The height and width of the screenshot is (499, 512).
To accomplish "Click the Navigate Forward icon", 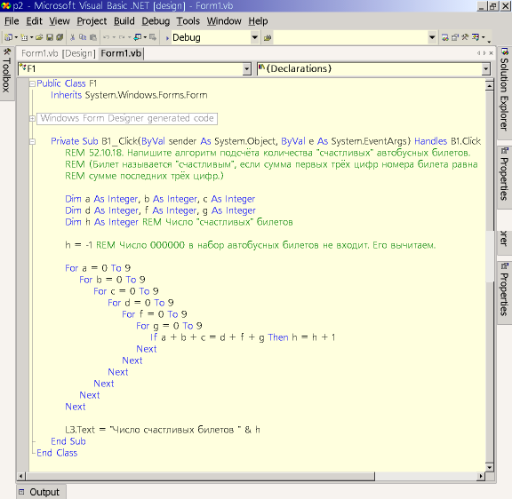I will click(153, 37).
